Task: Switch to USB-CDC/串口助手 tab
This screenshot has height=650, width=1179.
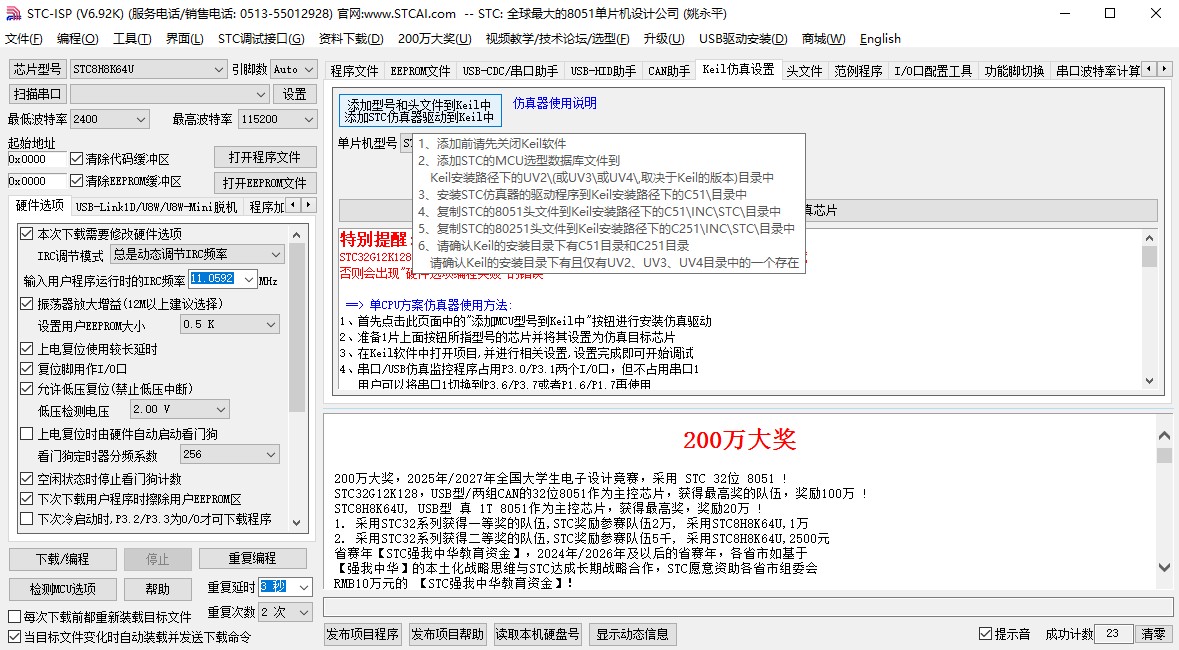Action: pos(511,71)
